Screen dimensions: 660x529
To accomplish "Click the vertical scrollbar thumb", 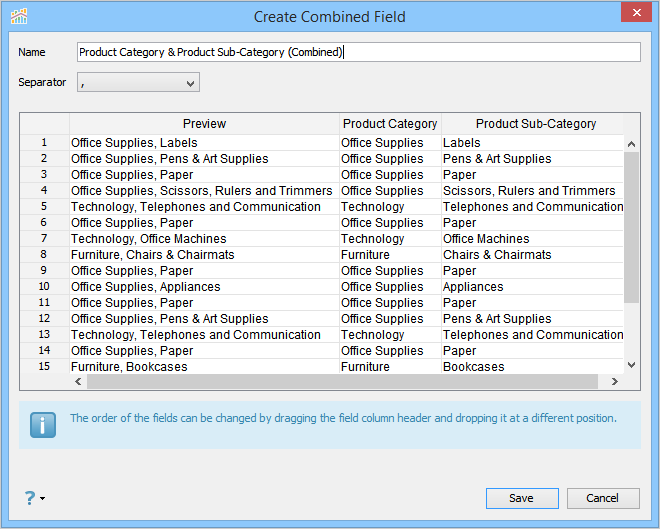I will coord(631,225).
